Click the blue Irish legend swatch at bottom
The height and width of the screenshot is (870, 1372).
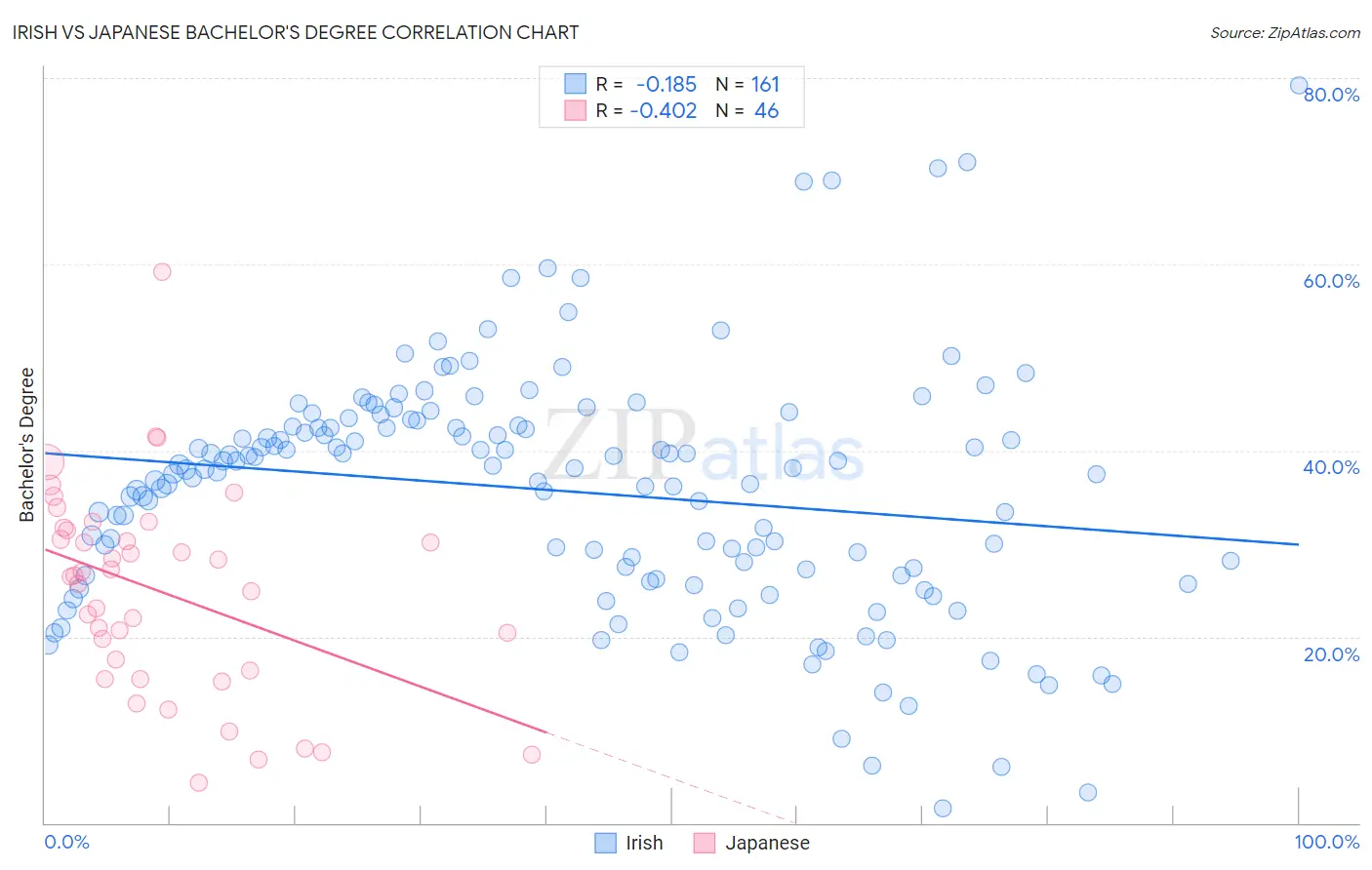[606, 843]
